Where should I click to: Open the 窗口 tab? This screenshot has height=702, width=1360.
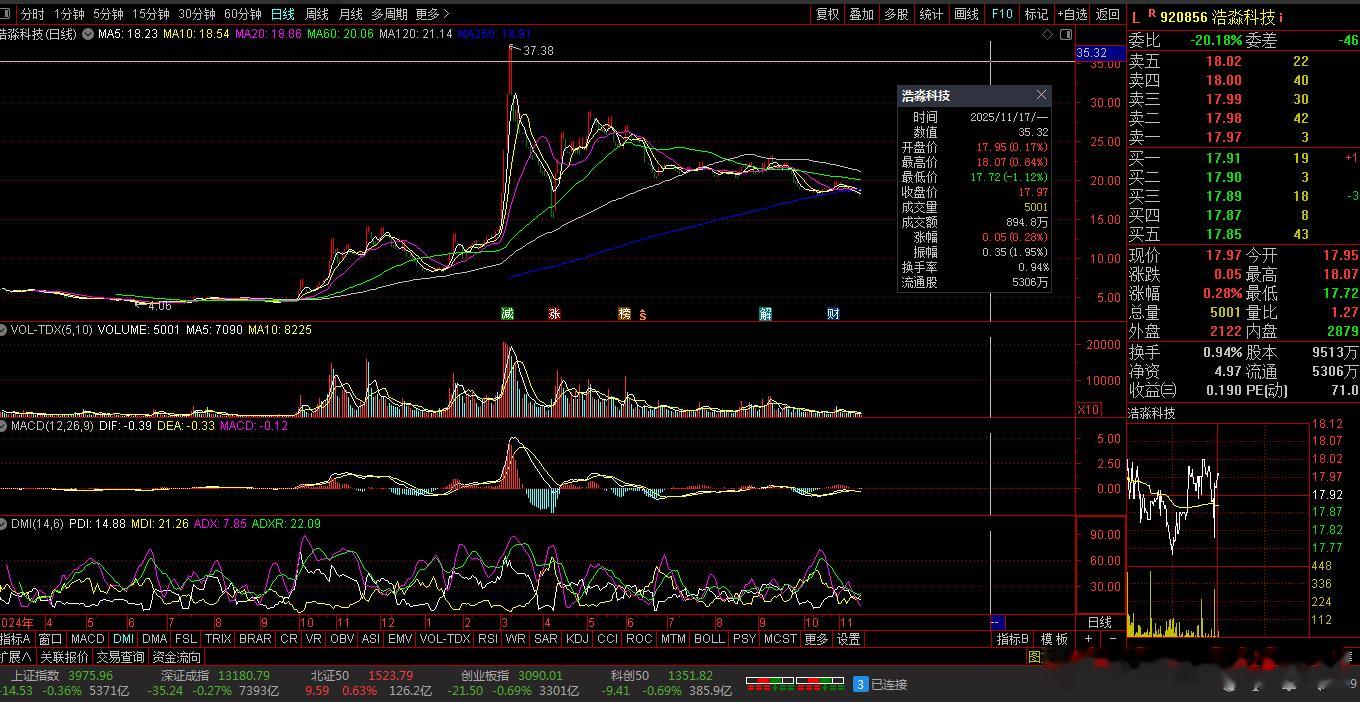click(x=50, y=639)
